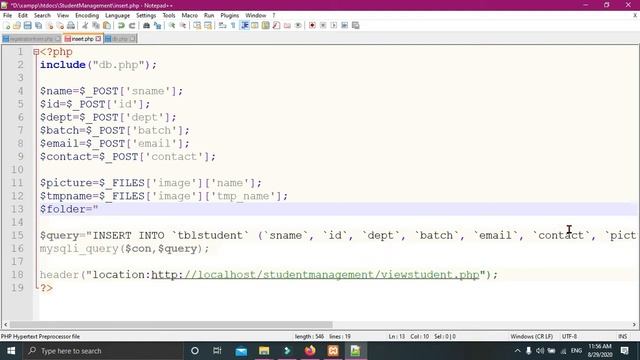
Task: Click the Zoom In toolbar icon
Action: click(x=172, y=25)
